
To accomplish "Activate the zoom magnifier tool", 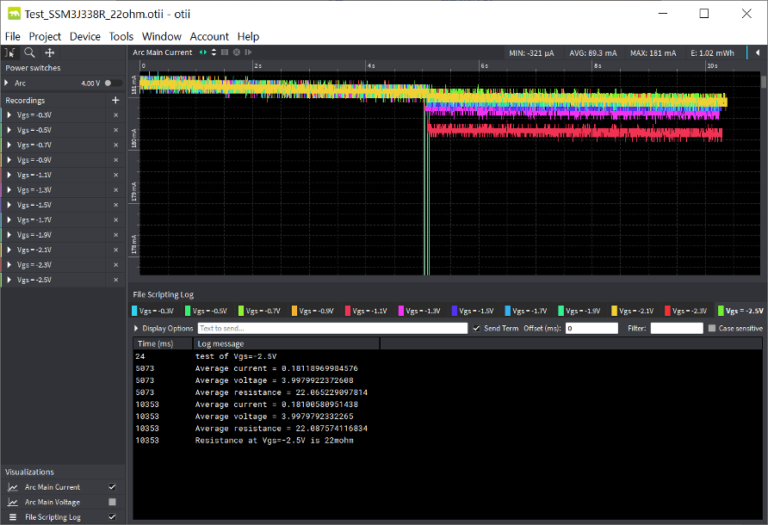I will click(x=30, y=52).
